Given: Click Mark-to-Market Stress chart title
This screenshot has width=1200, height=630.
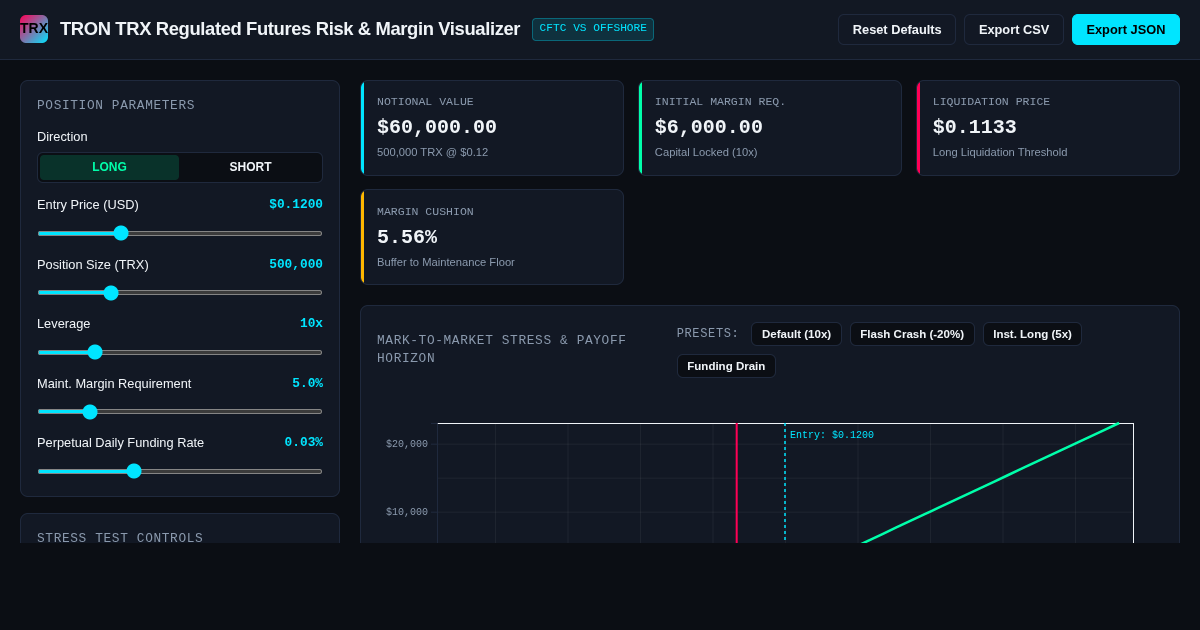Looking at the screenshot, I should pyautogui.click(x=502, y=349).
